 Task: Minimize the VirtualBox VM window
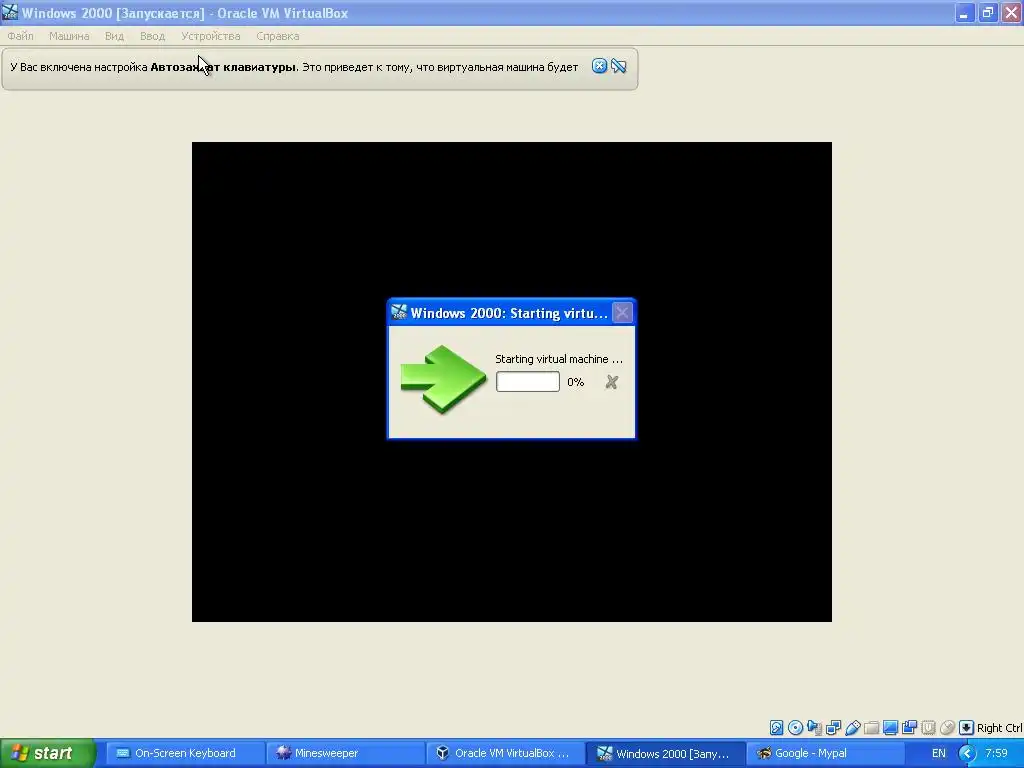(965, 12)
